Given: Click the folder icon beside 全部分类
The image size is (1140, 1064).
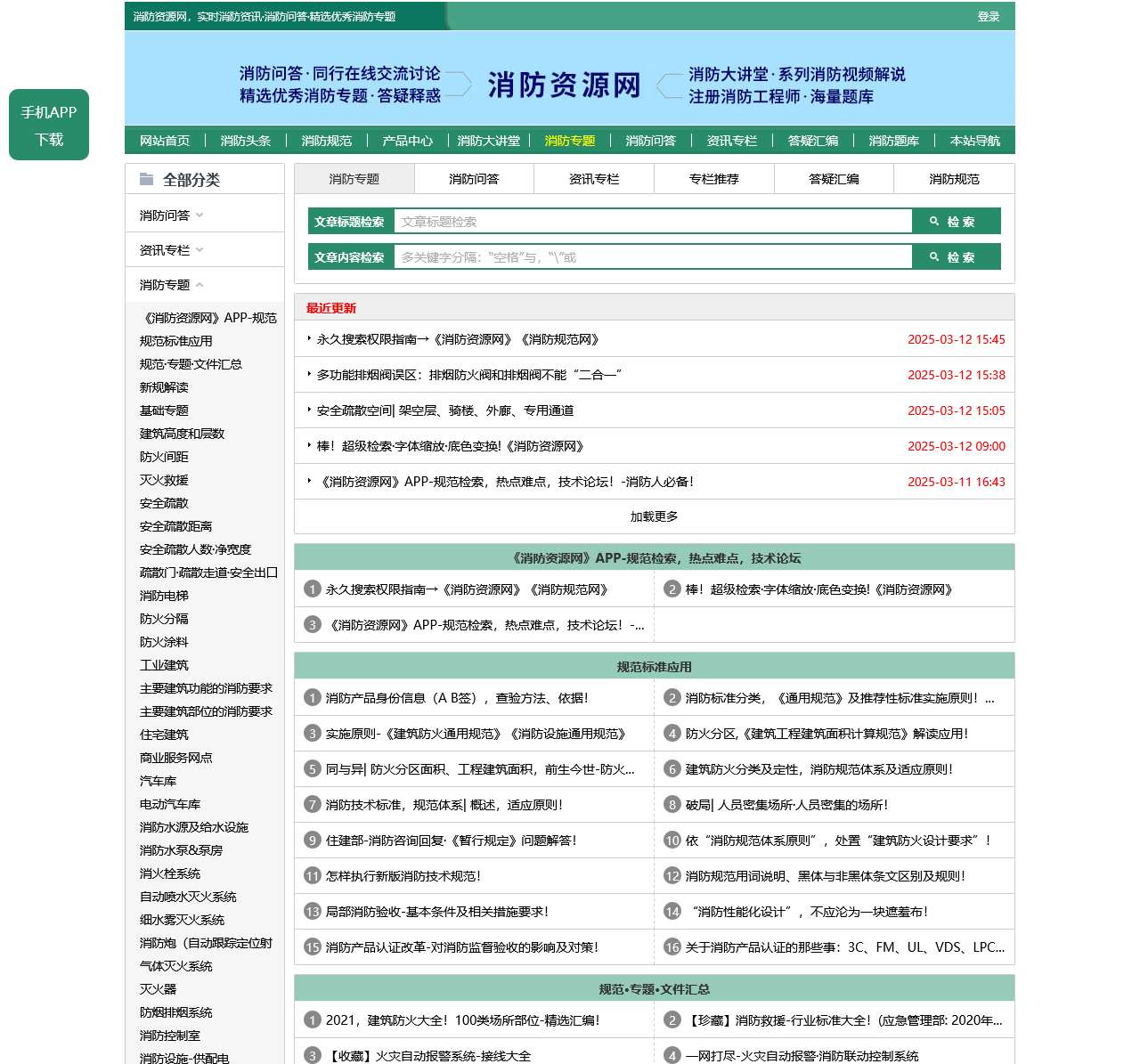Looking at the screenshot, I should pyautogui.click(x=146, y=179).
